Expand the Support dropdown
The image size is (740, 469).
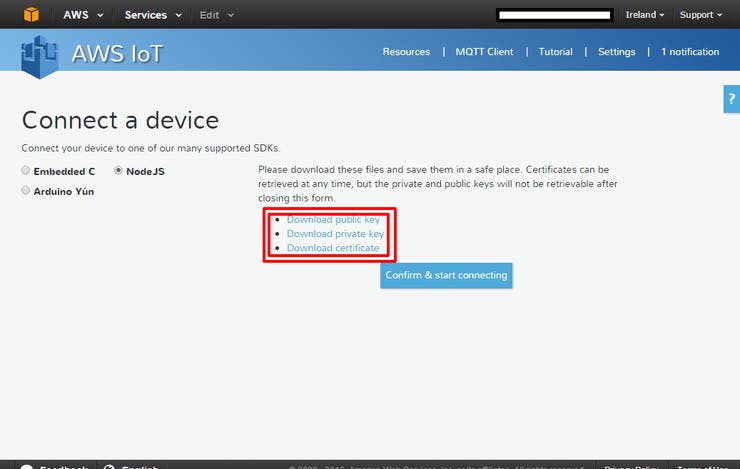click(x=701, y=15)
